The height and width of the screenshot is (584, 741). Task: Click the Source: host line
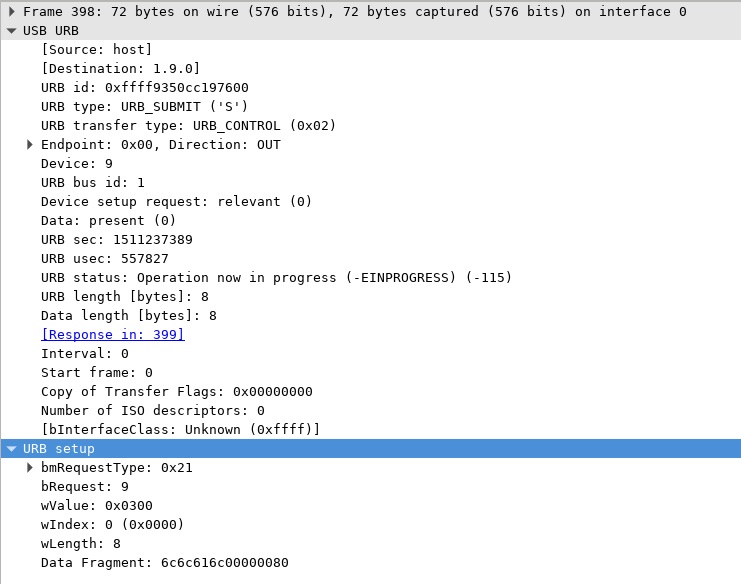click(x=96, y=49)
